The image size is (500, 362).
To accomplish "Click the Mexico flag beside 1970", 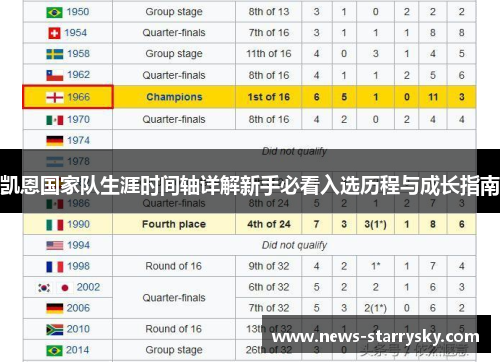I will coord(55,120).
